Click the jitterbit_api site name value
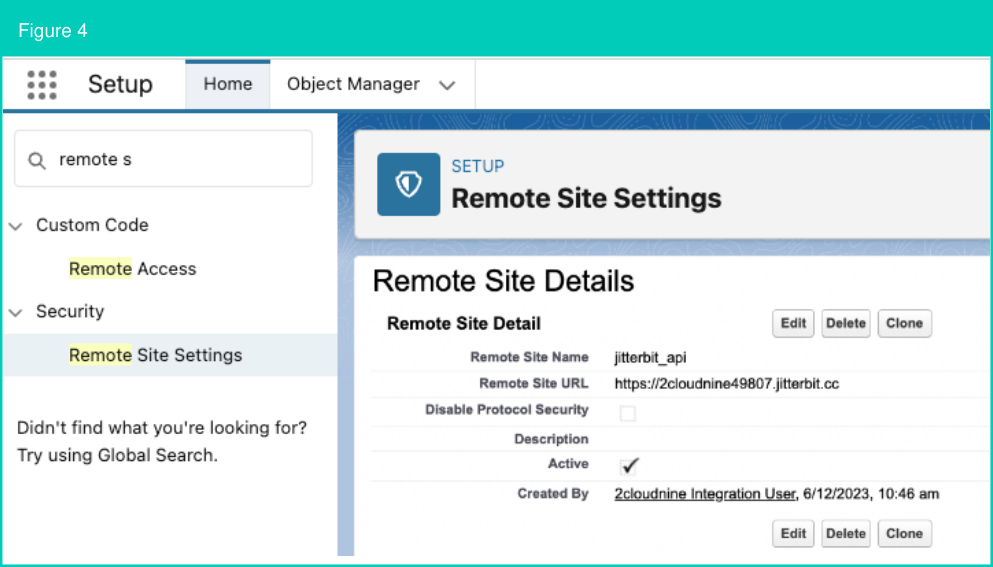The width and height of the screenshot is (993, 567). [x=650, y=358]
